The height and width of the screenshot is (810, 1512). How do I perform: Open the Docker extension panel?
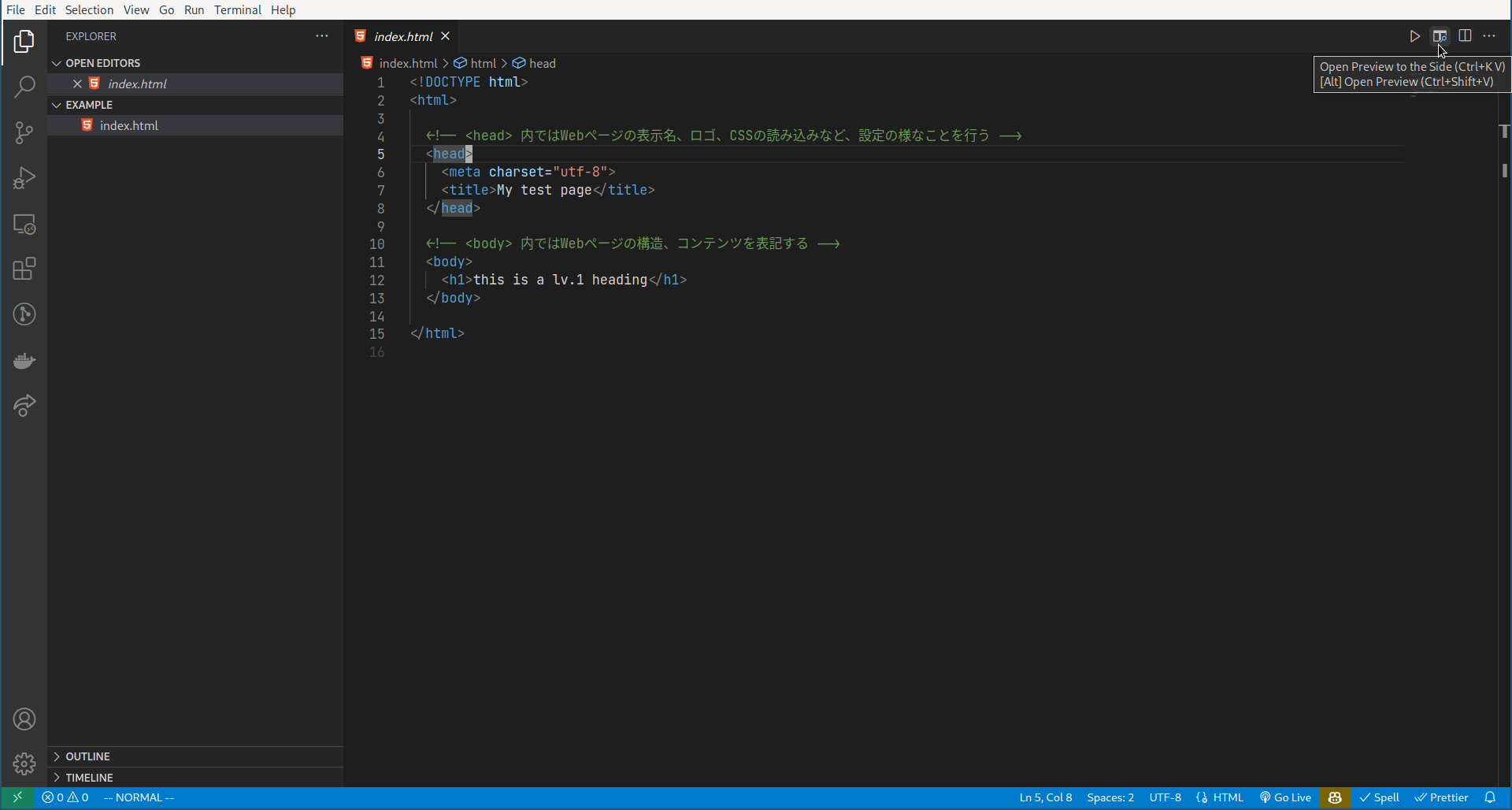pos(24,361)
